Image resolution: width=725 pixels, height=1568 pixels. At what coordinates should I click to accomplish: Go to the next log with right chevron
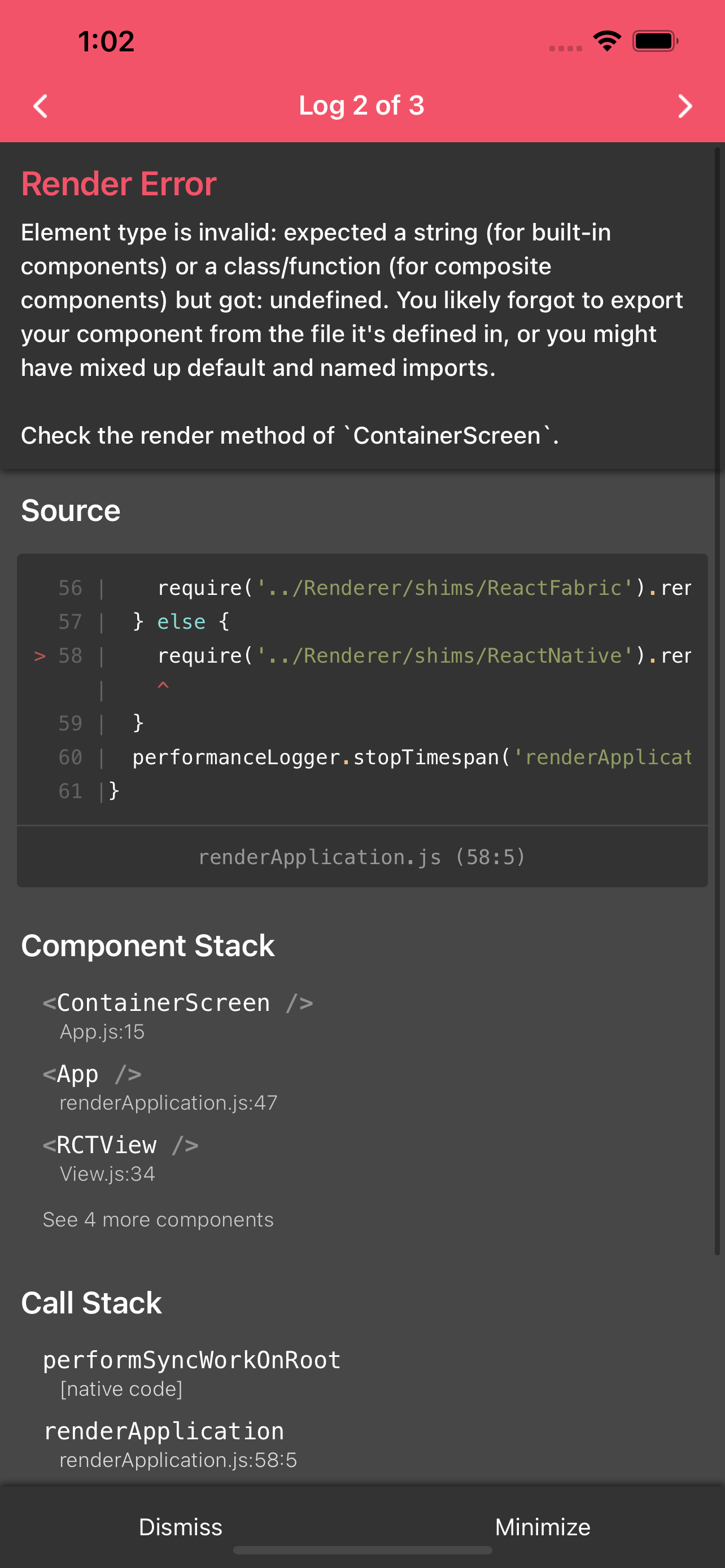tap(685, 106)
